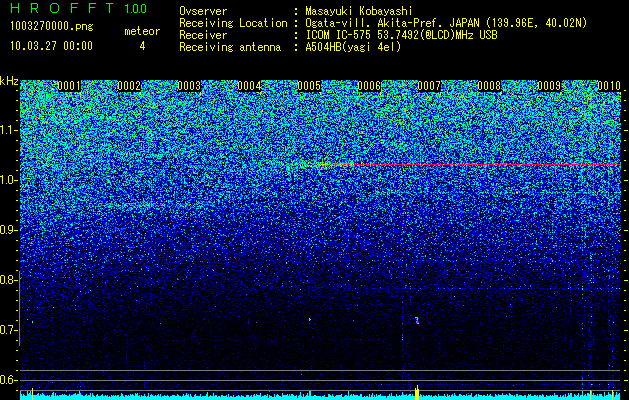Click the Receiving antenna label
This screenshot has height=400, width=629.
(x=230, y=47)
